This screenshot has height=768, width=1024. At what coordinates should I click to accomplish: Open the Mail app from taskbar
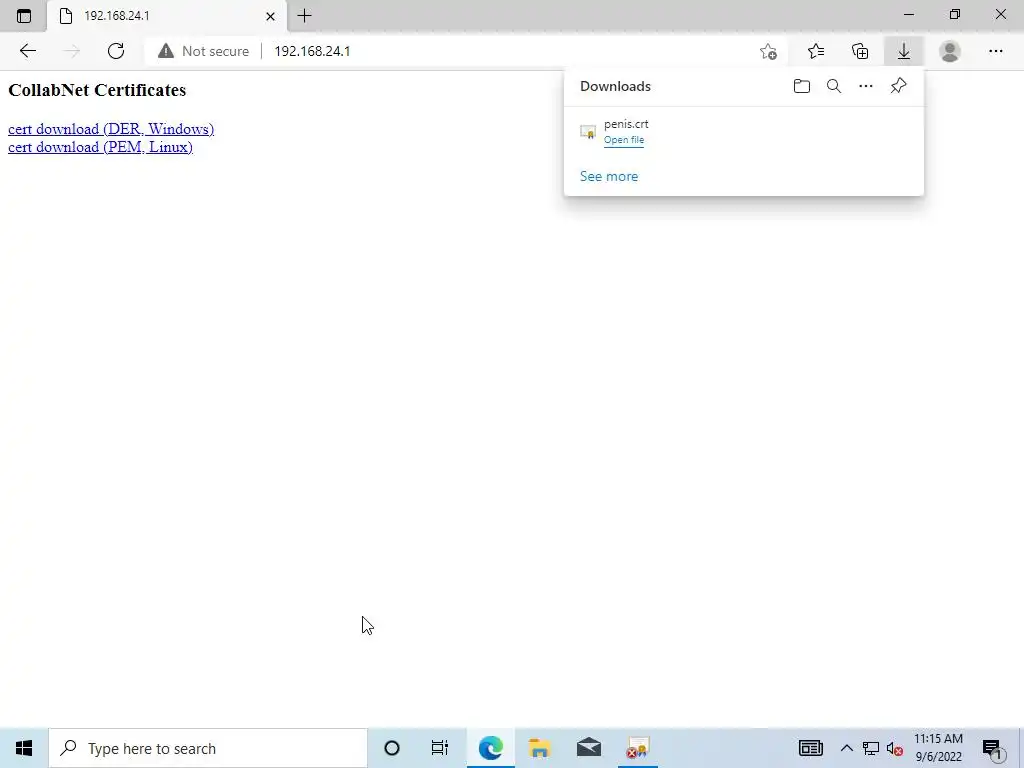pos(588,748)
